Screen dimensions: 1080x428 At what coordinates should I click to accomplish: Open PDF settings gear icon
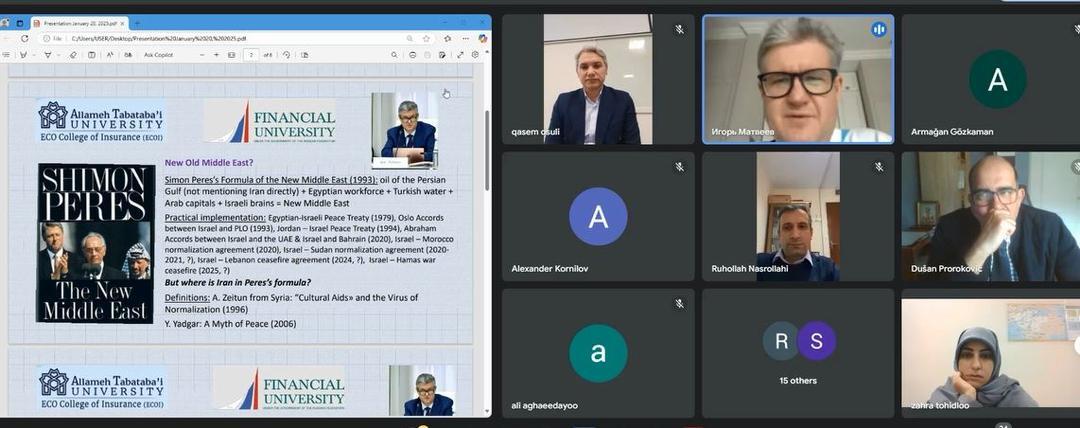(475, 55)
